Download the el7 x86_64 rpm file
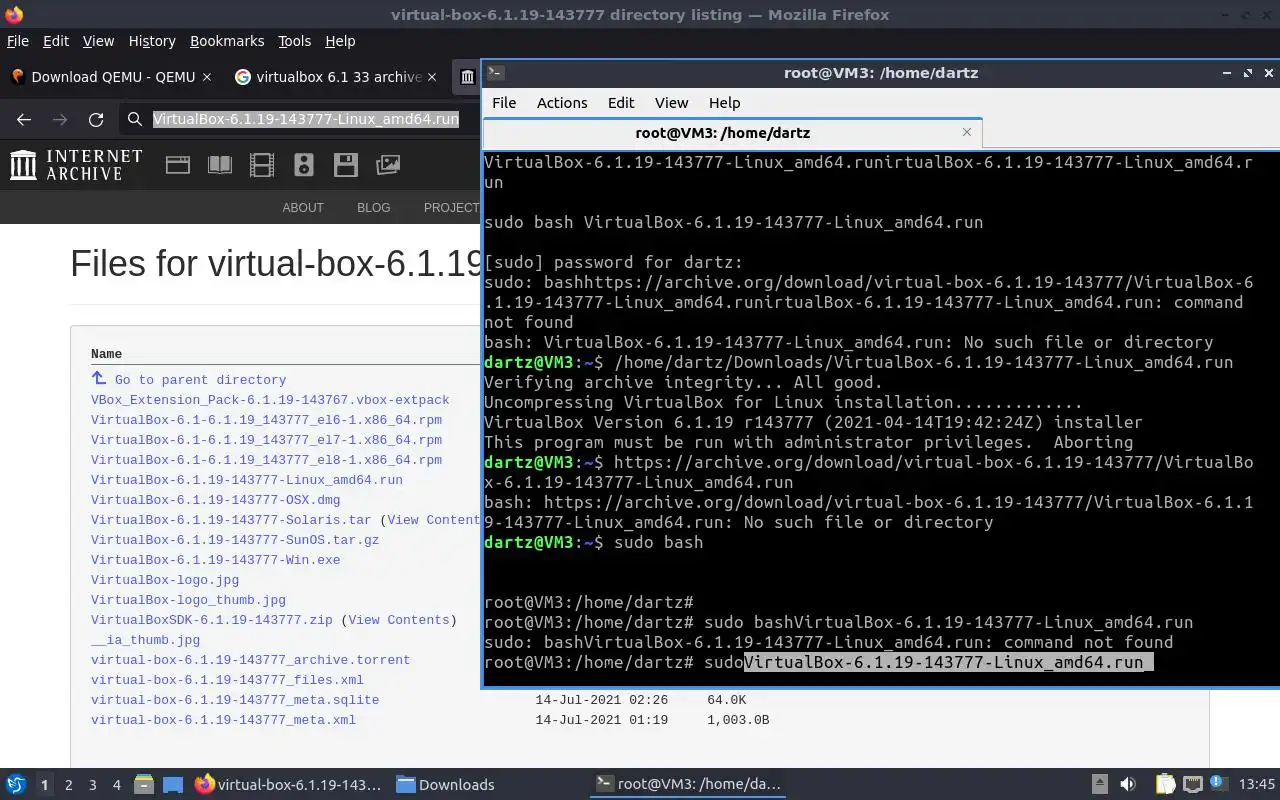1280x800 pixels. [x=266, y=440]
